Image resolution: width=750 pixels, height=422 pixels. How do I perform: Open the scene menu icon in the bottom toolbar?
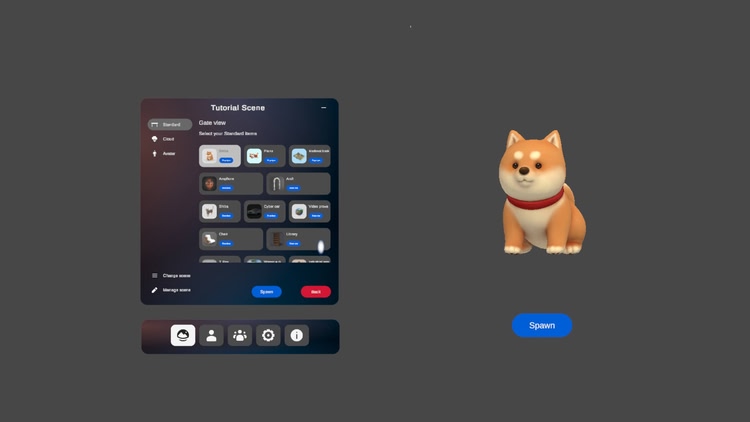point(183,336)
